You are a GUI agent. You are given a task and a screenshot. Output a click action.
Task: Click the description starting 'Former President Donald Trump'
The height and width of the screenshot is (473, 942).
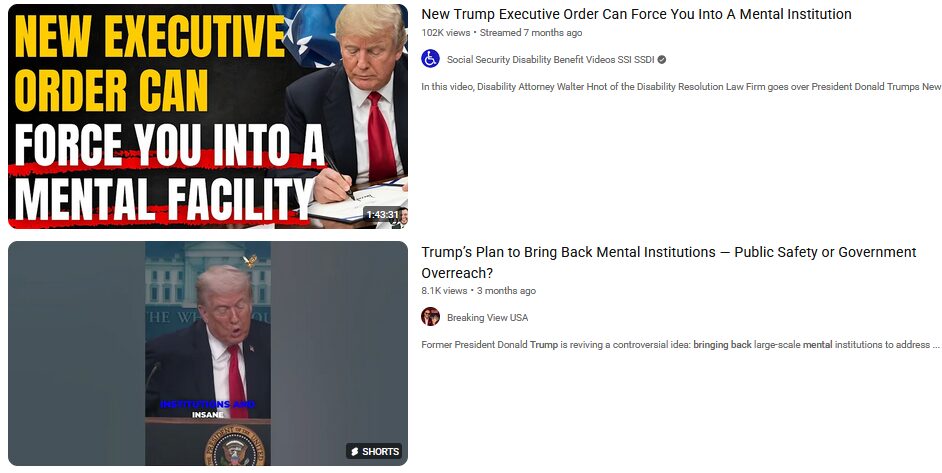[x=680, y=345]
